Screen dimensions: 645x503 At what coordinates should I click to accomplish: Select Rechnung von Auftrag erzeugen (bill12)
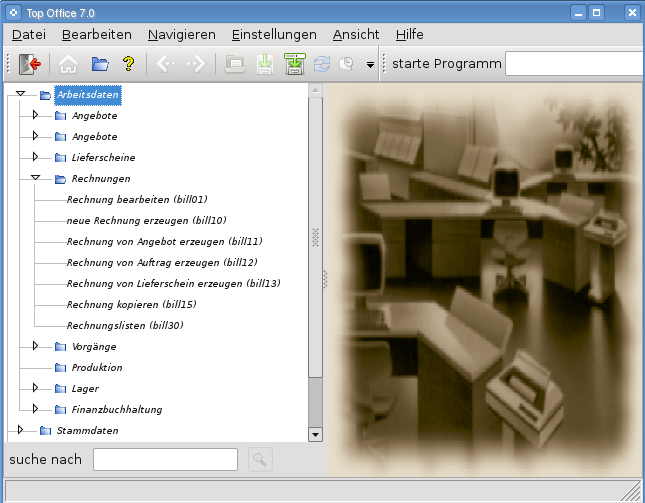[x=162, y=263]
